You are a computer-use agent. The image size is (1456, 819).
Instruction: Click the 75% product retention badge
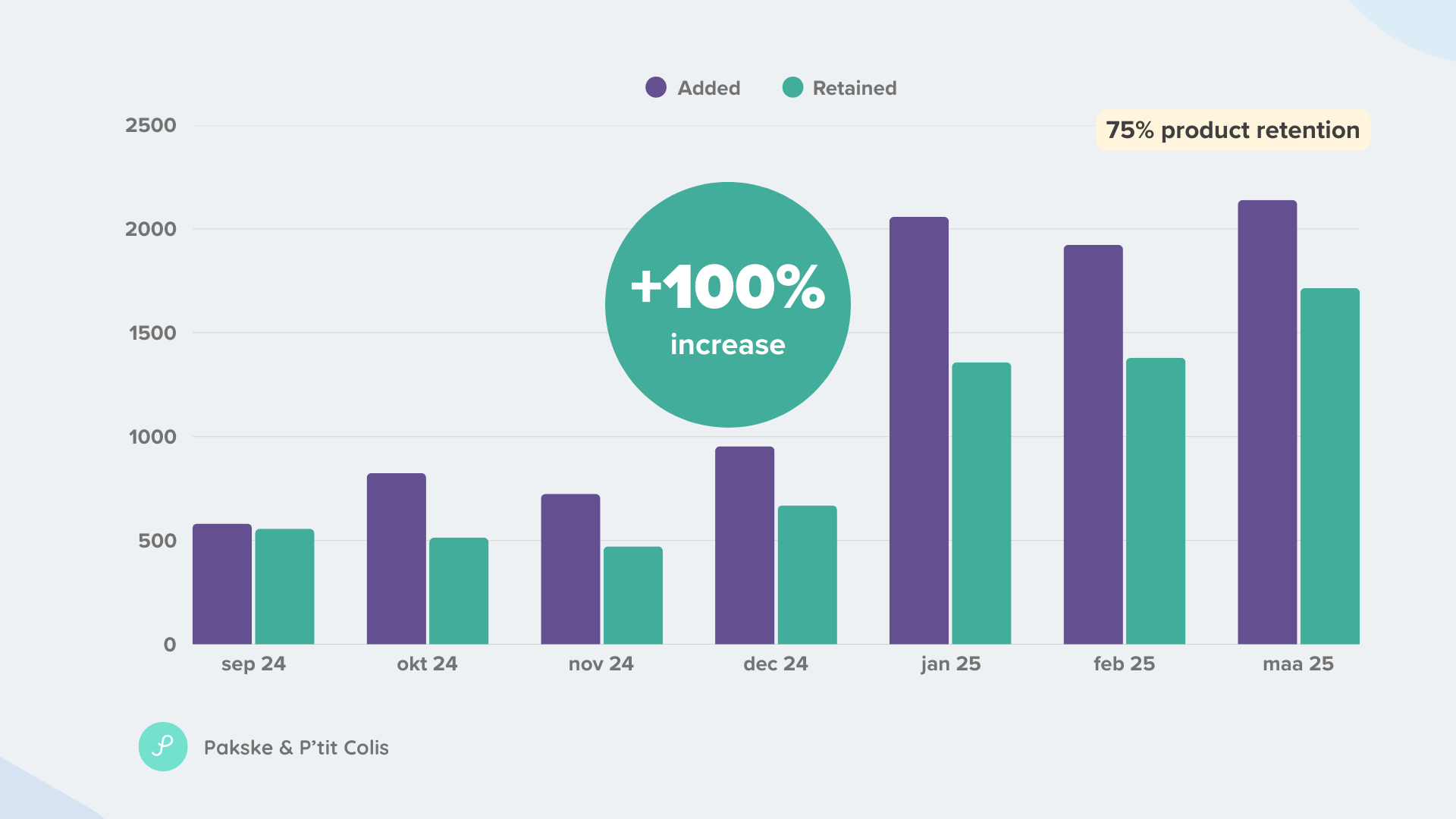pyautogui.click(x=1233, y=130)
